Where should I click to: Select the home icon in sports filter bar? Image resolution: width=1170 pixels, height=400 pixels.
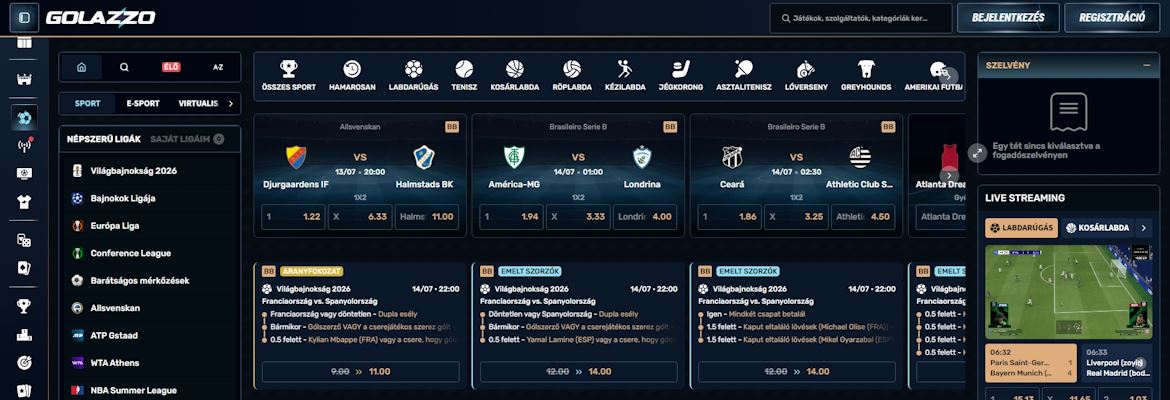(81, 67)
